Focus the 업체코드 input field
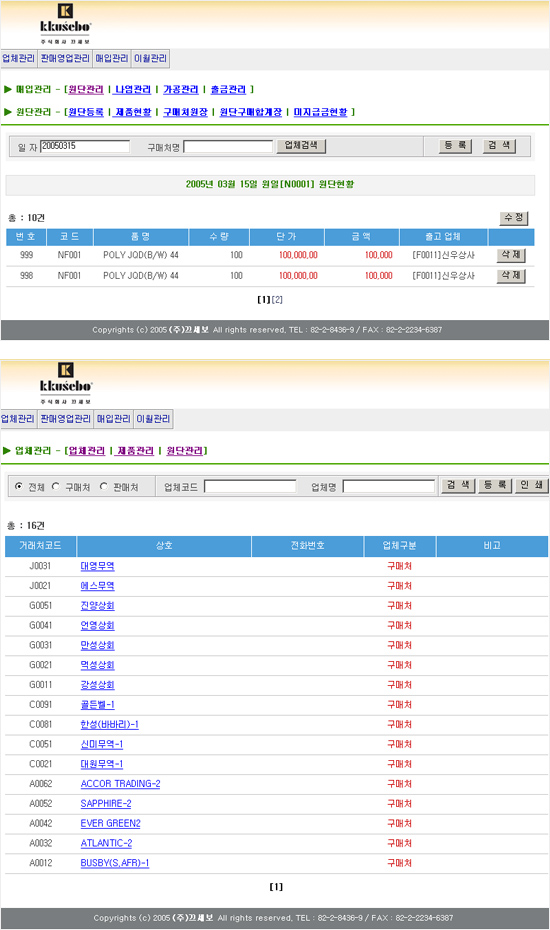The image size is (550, 930). pos(250,486)
